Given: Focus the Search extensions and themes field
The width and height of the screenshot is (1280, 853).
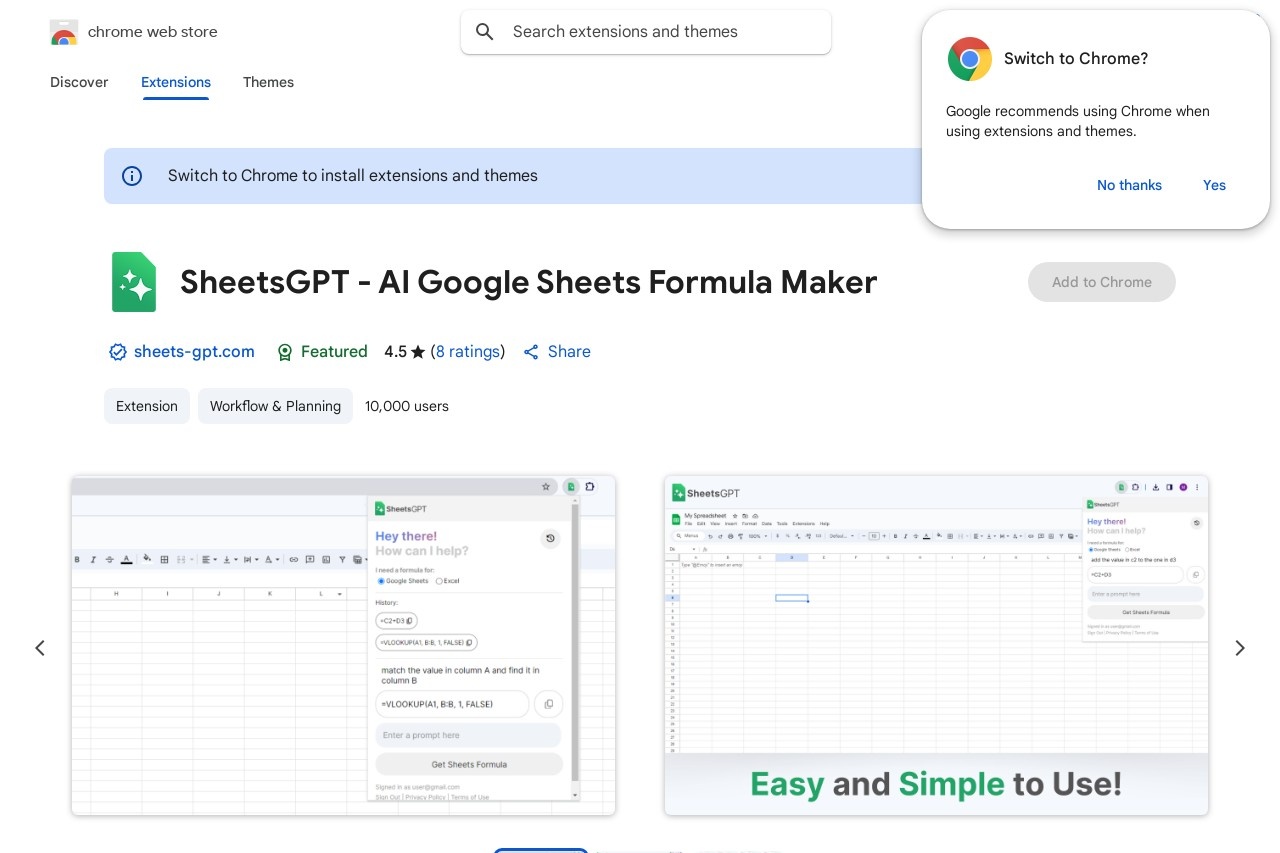Looking at the screenshot, I should tap(646, 32).
